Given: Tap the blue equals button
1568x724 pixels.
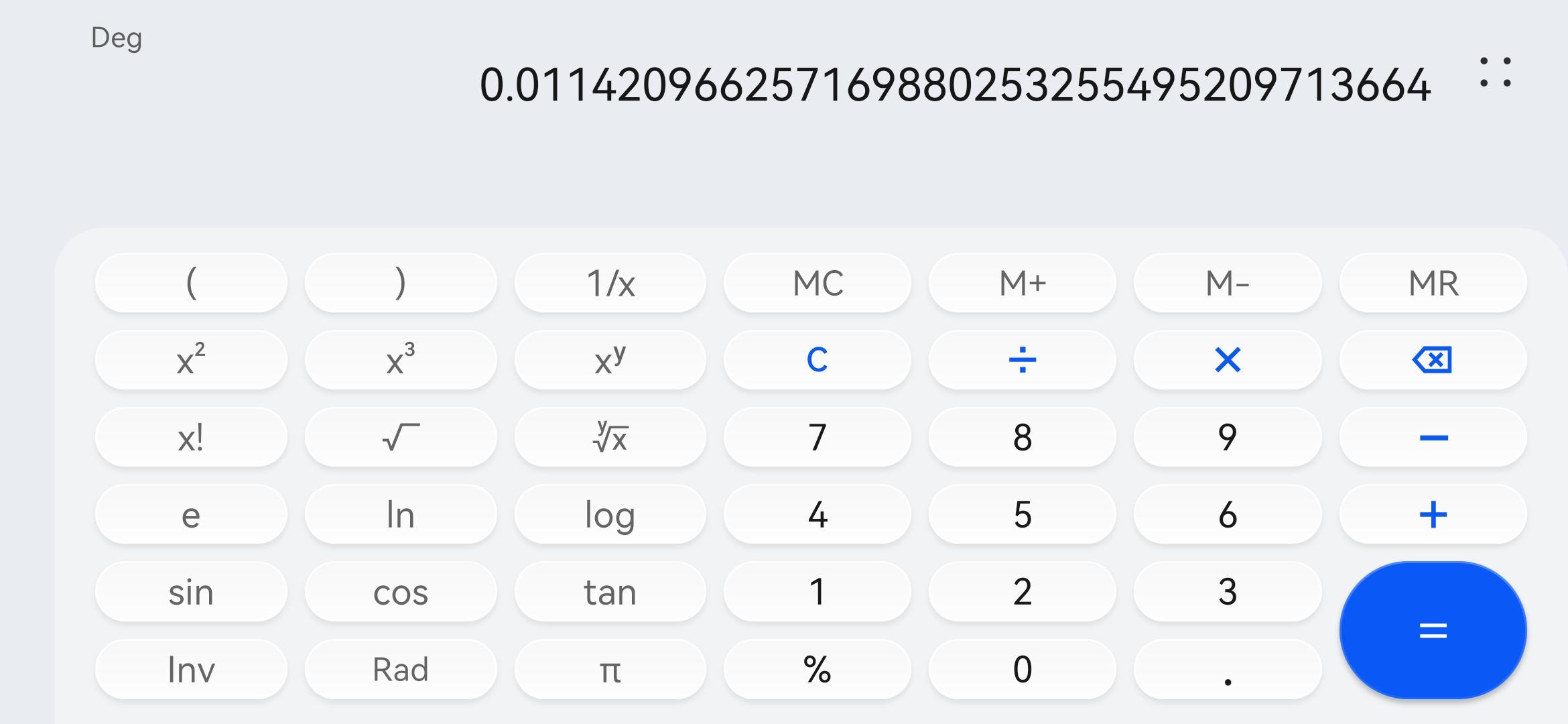Looking at the screenshot, I should click(x=1433, y=630).
